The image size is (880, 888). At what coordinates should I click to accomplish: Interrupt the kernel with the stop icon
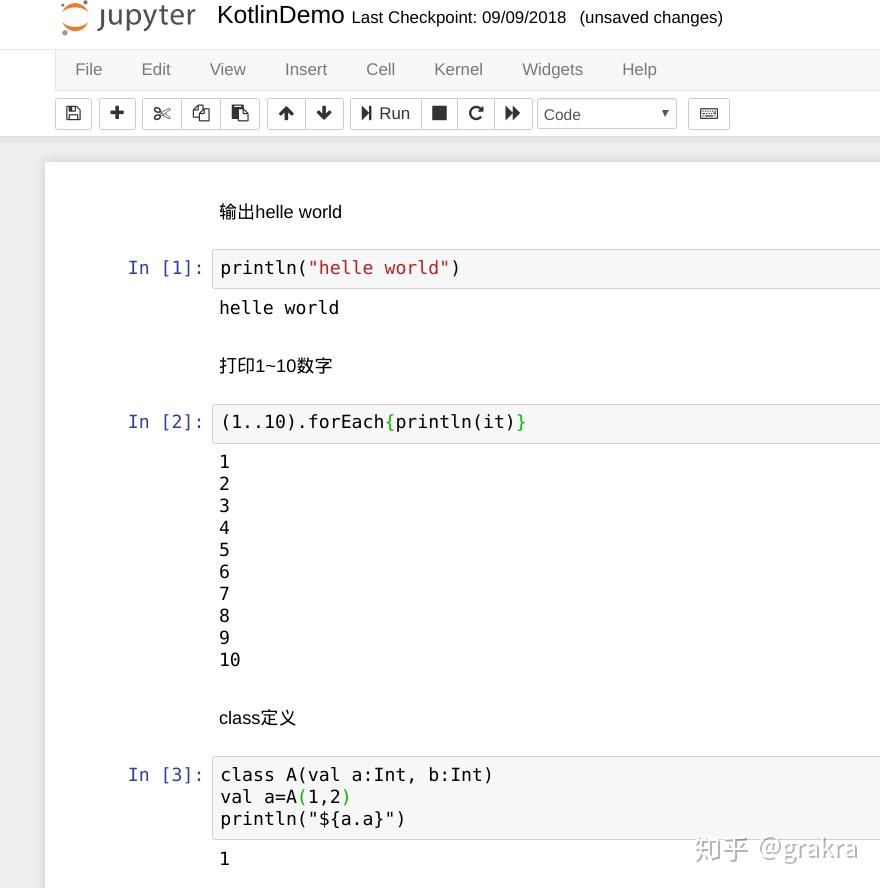[x=439, y=113]
